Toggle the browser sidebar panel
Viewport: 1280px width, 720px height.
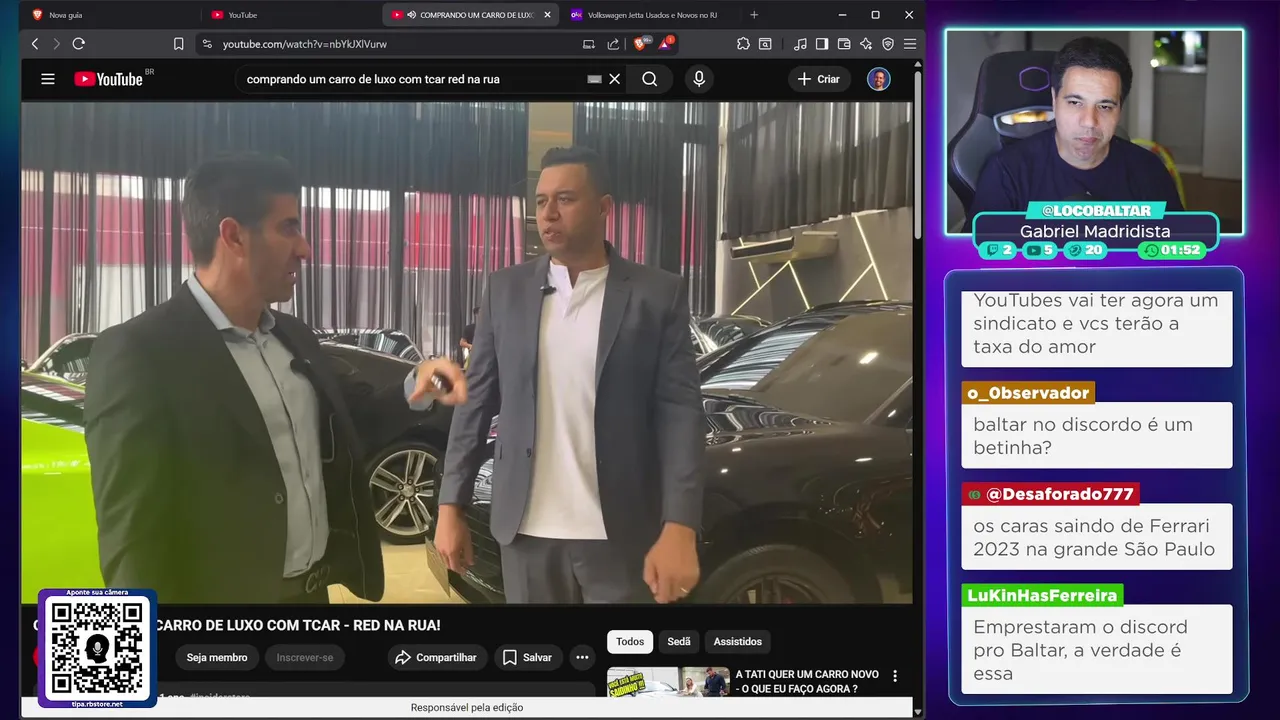[x=822, y=44]
